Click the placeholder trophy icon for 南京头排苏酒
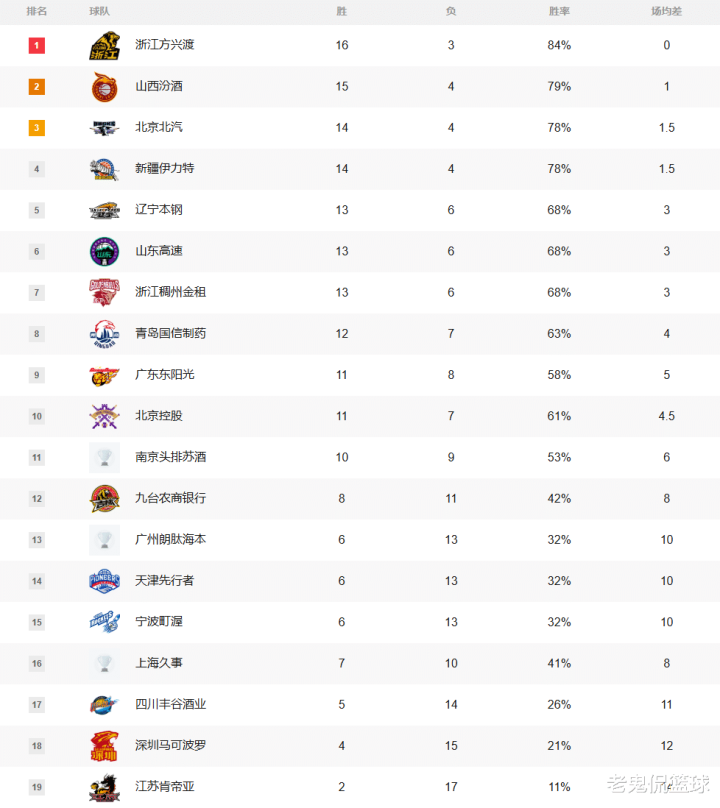 [105, 458]
